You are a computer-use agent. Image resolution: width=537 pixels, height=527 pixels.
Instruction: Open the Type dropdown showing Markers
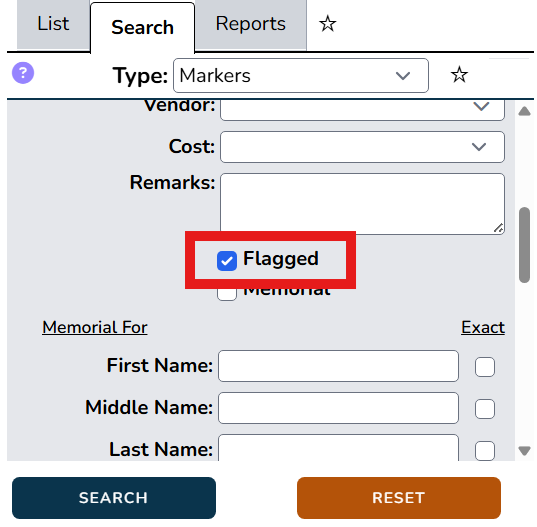(x=301, y=75)
